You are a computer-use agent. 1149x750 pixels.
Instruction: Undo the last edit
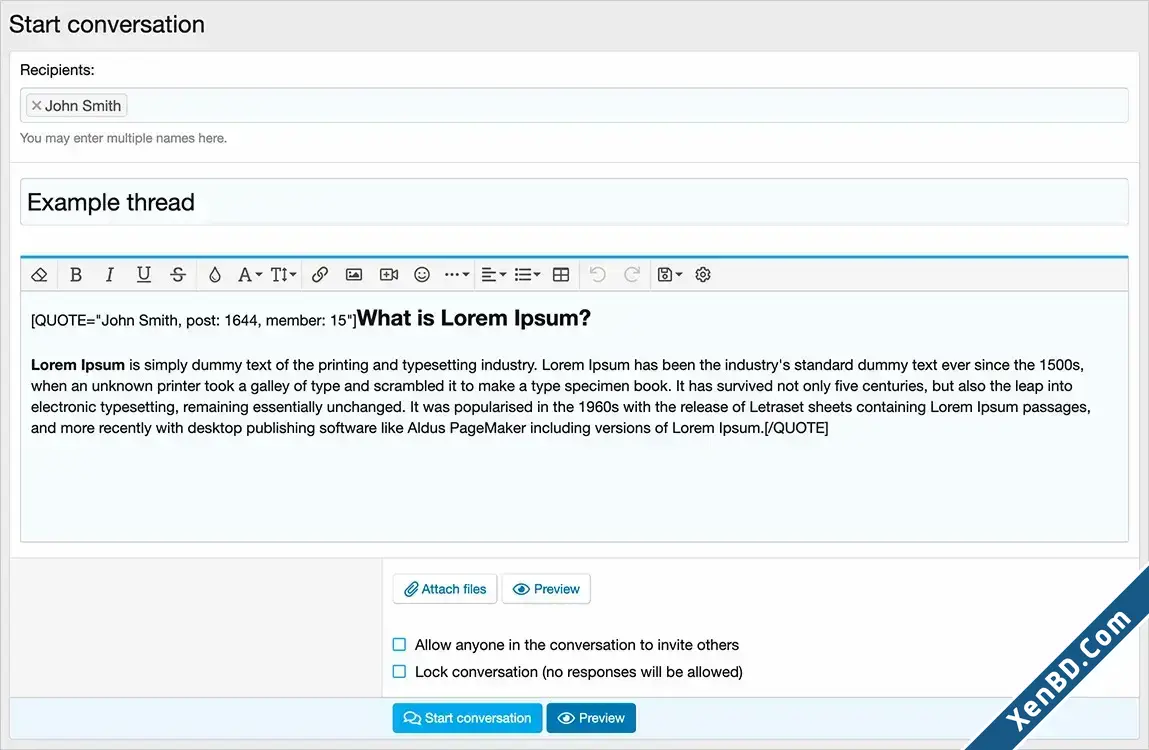[597, 275]
